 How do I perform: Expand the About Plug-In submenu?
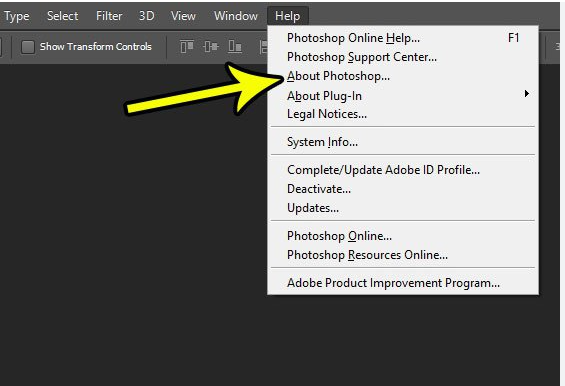coord(403,96)
